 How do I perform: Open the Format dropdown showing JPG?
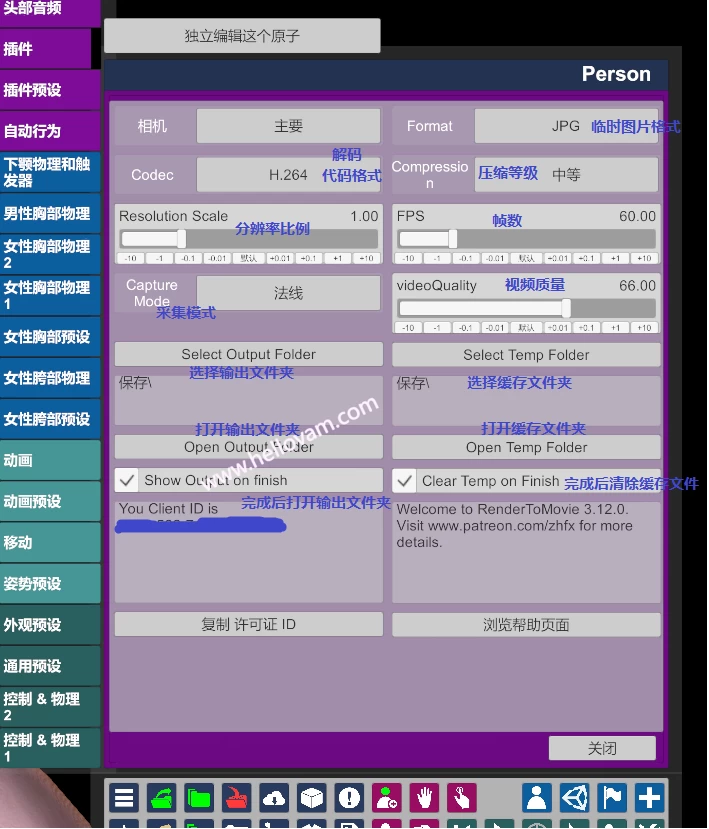click(x=565, y=127)
